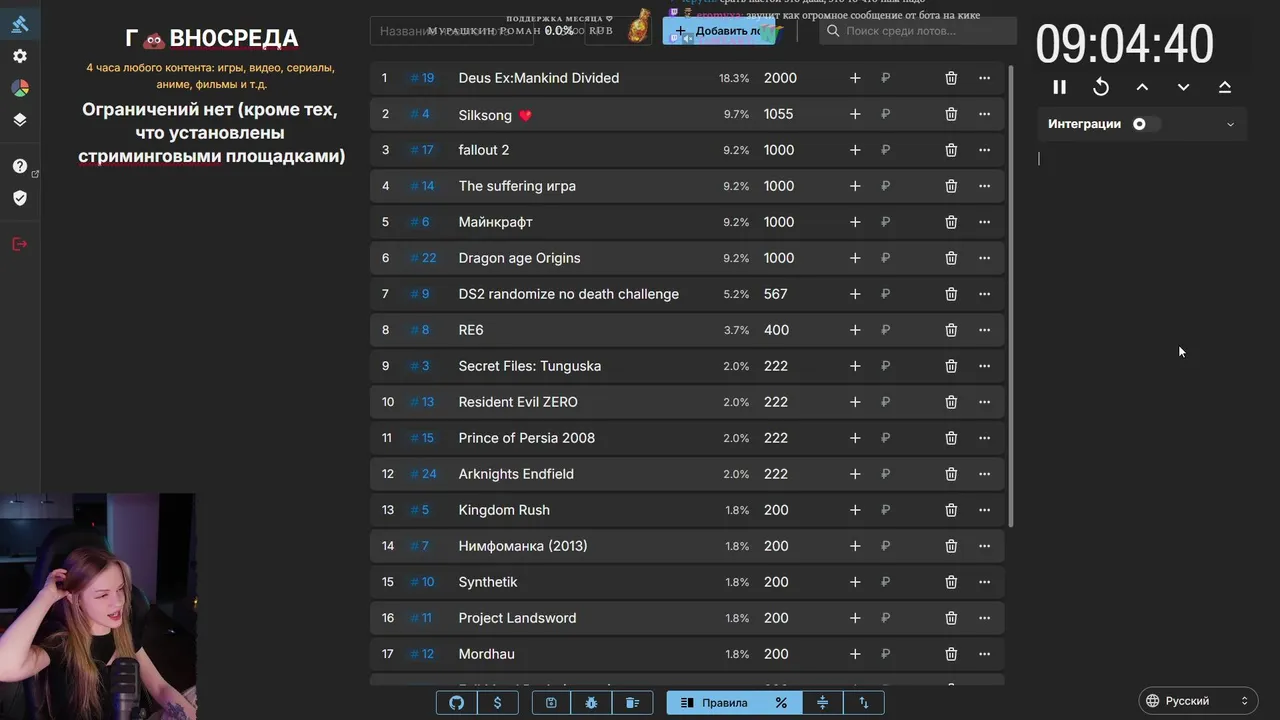Add amount to Prince of Persia 2008
The image size is (1280, 720).
855,438
